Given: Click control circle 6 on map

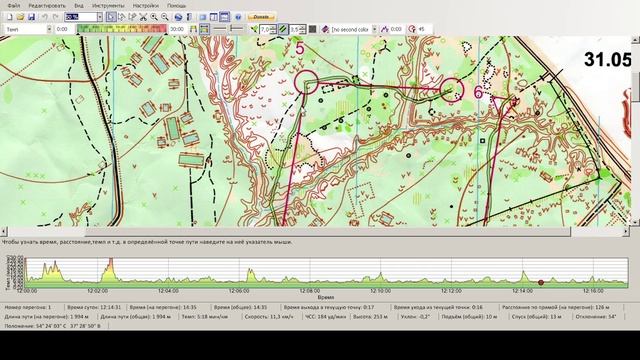Looking at the screenshot, I should tap(452, 89).
